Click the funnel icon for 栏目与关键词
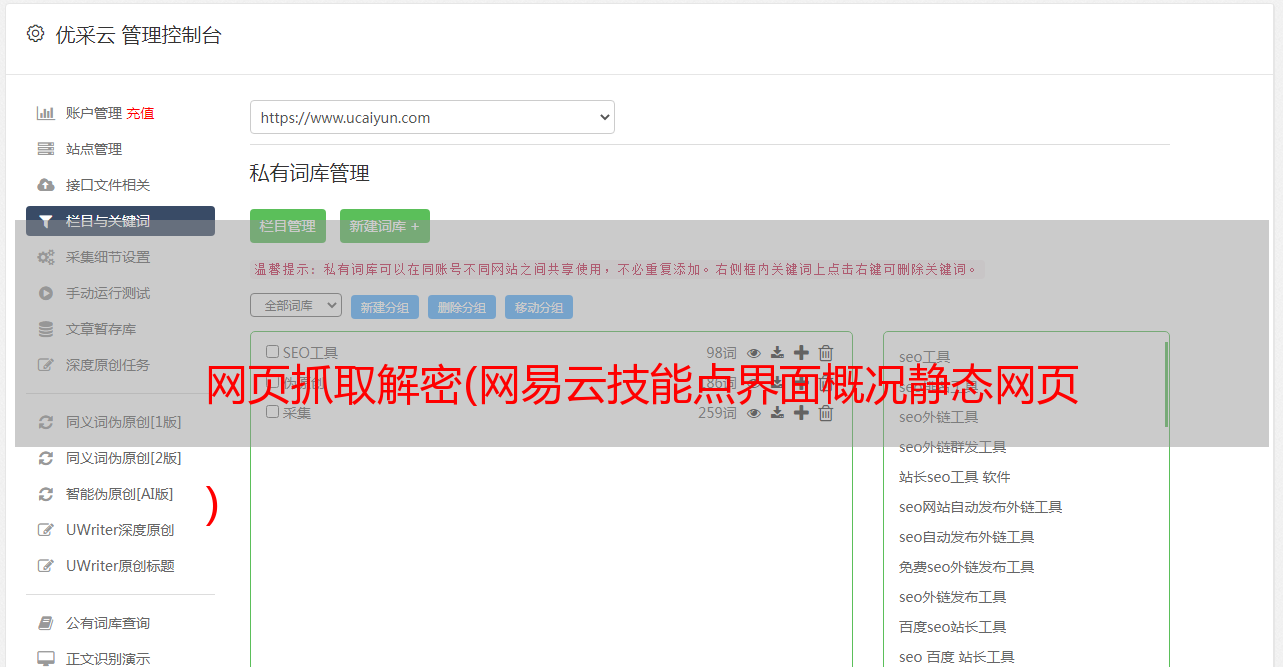The image size is (1283, 667). [x=45, y=221]
